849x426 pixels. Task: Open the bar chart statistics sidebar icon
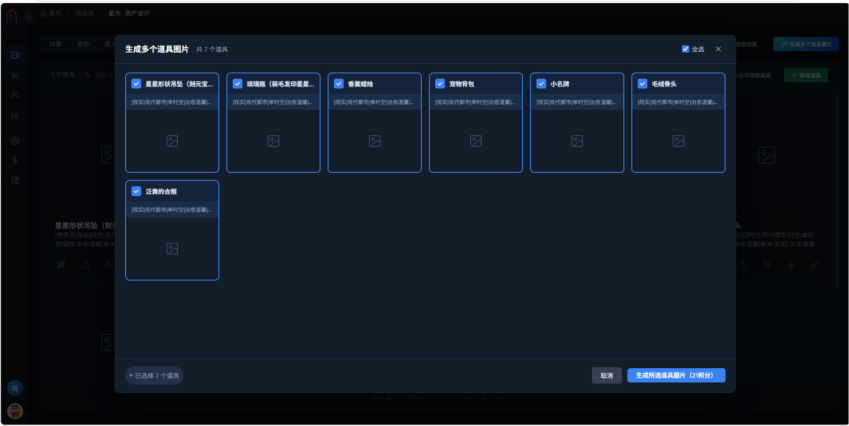tap(15, 115)
